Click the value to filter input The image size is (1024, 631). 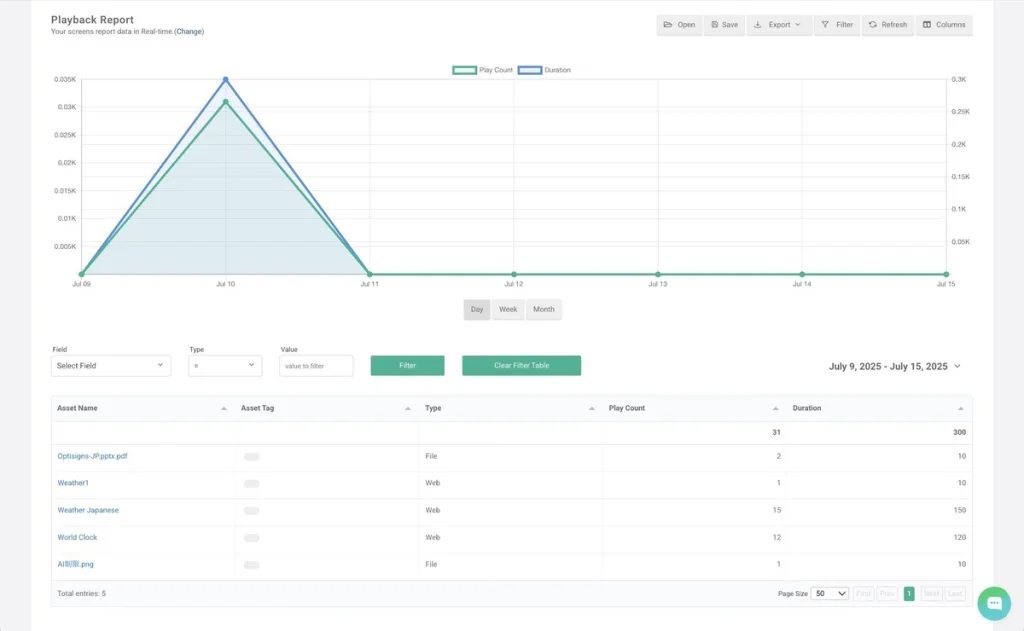coord(316,366)
